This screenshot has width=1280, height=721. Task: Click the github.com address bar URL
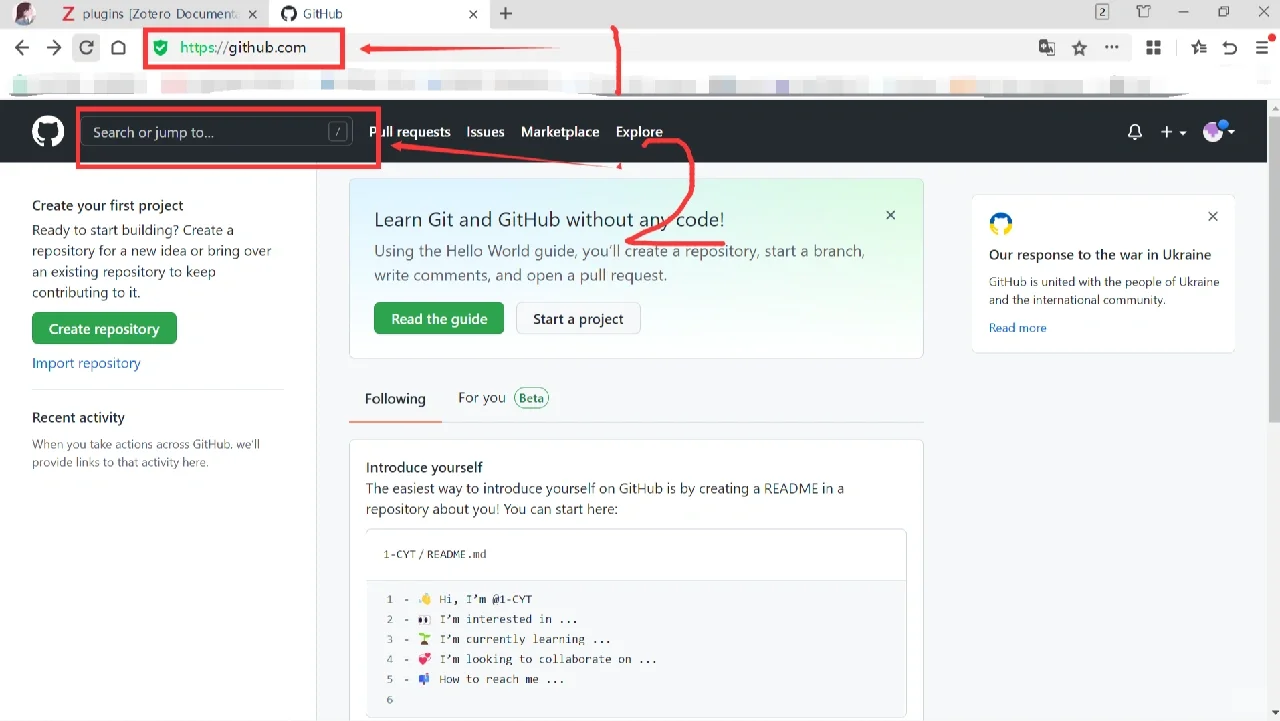tap(243, 47)
